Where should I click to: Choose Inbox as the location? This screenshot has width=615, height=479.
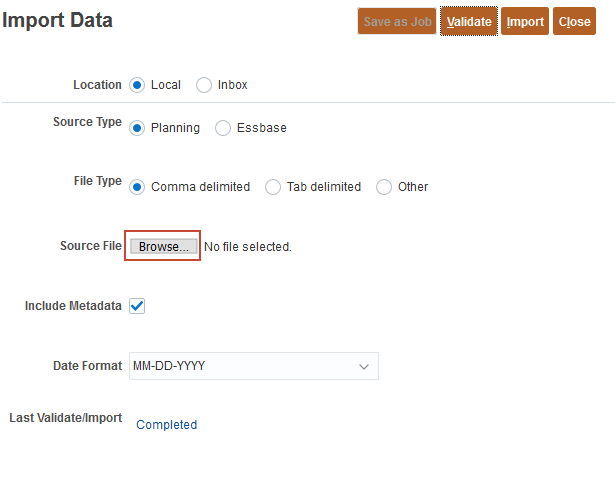[205, 85]
